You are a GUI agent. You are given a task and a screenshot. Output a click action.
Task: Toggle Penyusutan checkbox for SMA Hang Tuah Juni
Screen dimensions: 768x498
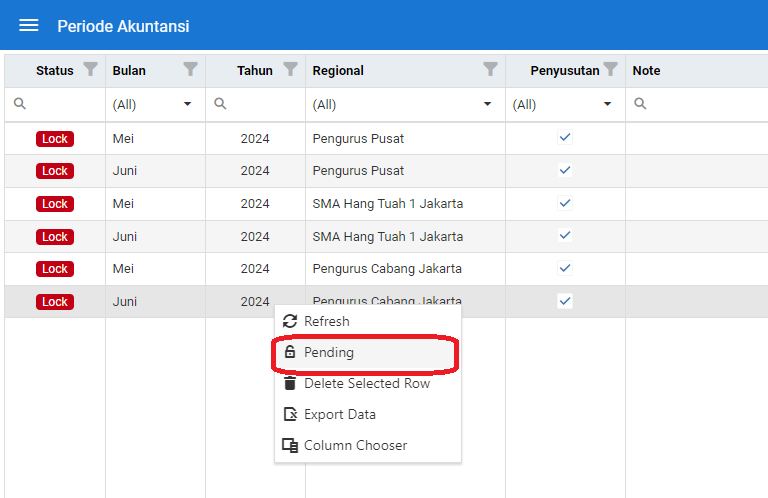(565, 236)
